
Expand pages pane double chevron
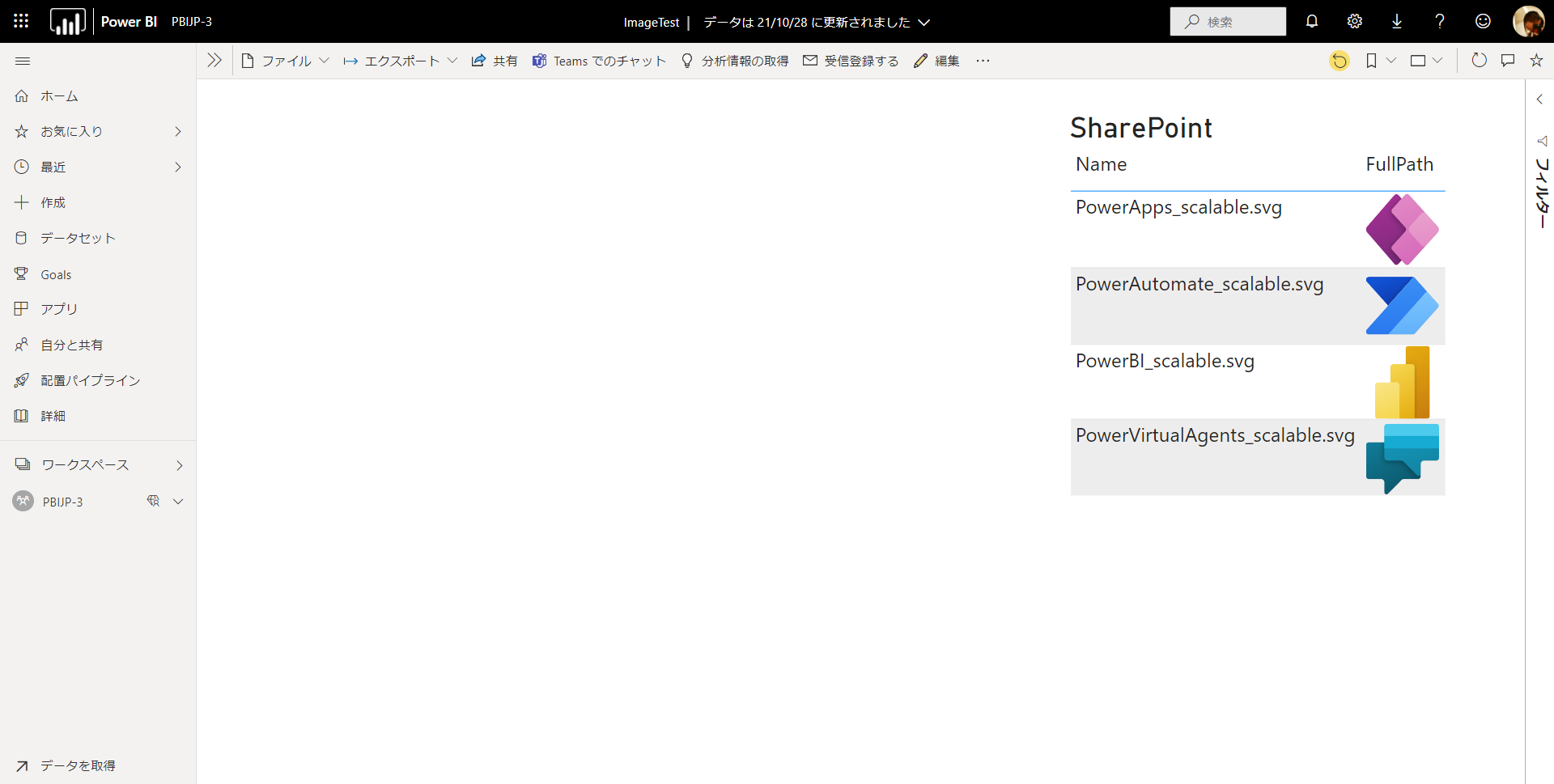(214, 61)
